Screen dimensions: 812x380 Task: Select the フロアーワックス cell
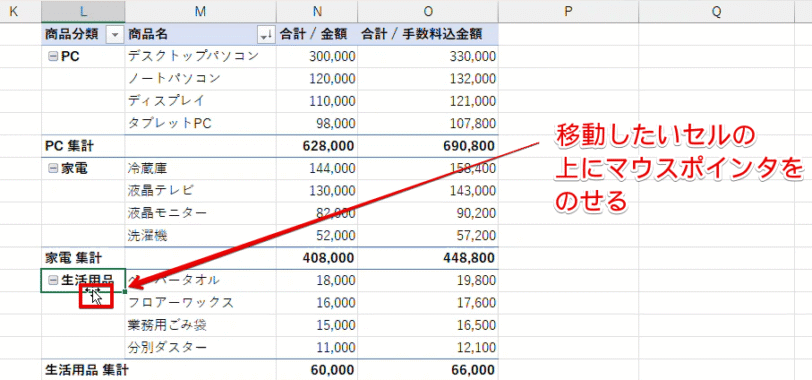pyautogui.click(x=200, y=302)
